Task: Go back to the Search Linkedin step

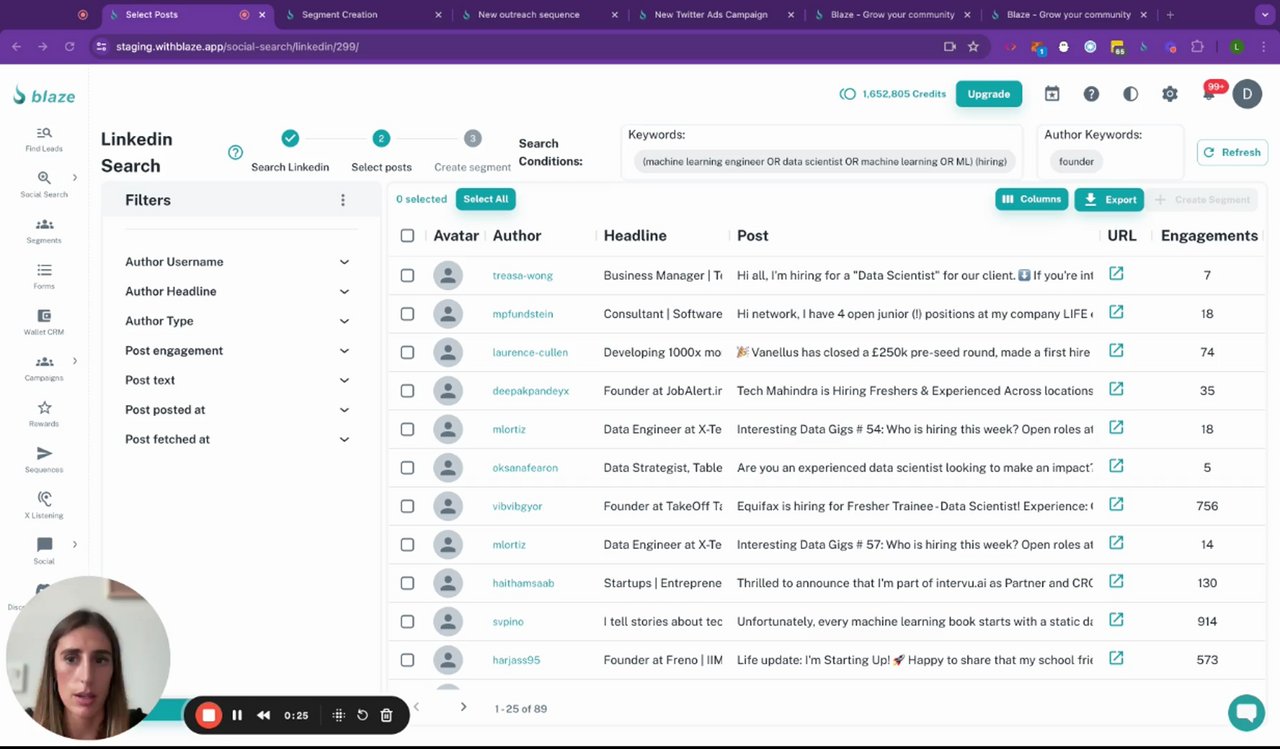Action: coord(290,152)
